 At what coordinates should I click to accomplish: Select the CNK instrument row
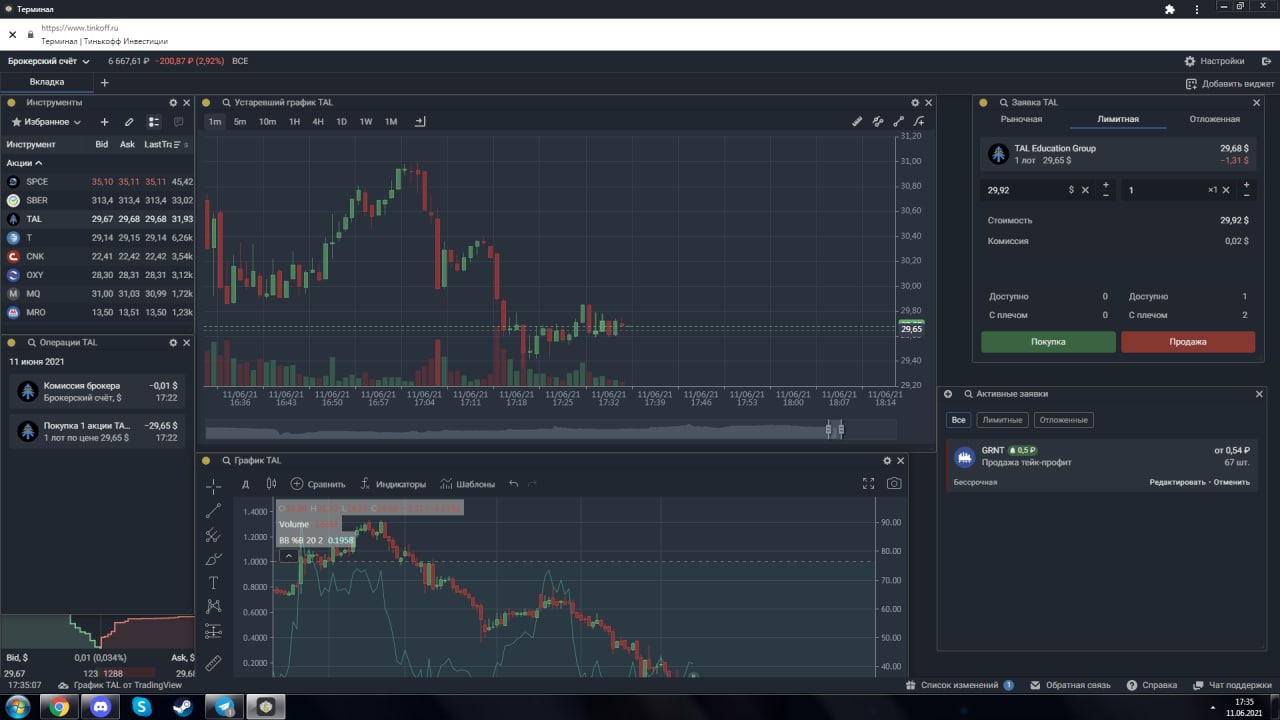point(97,256)
